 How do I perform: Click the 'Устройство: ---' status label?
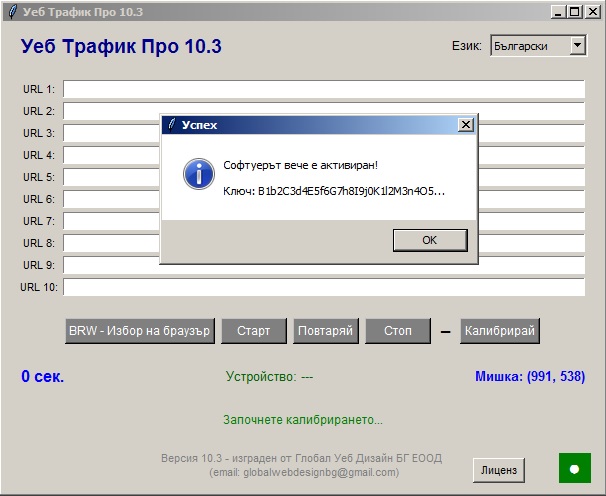pyautogui.click(x=269, y=377)
